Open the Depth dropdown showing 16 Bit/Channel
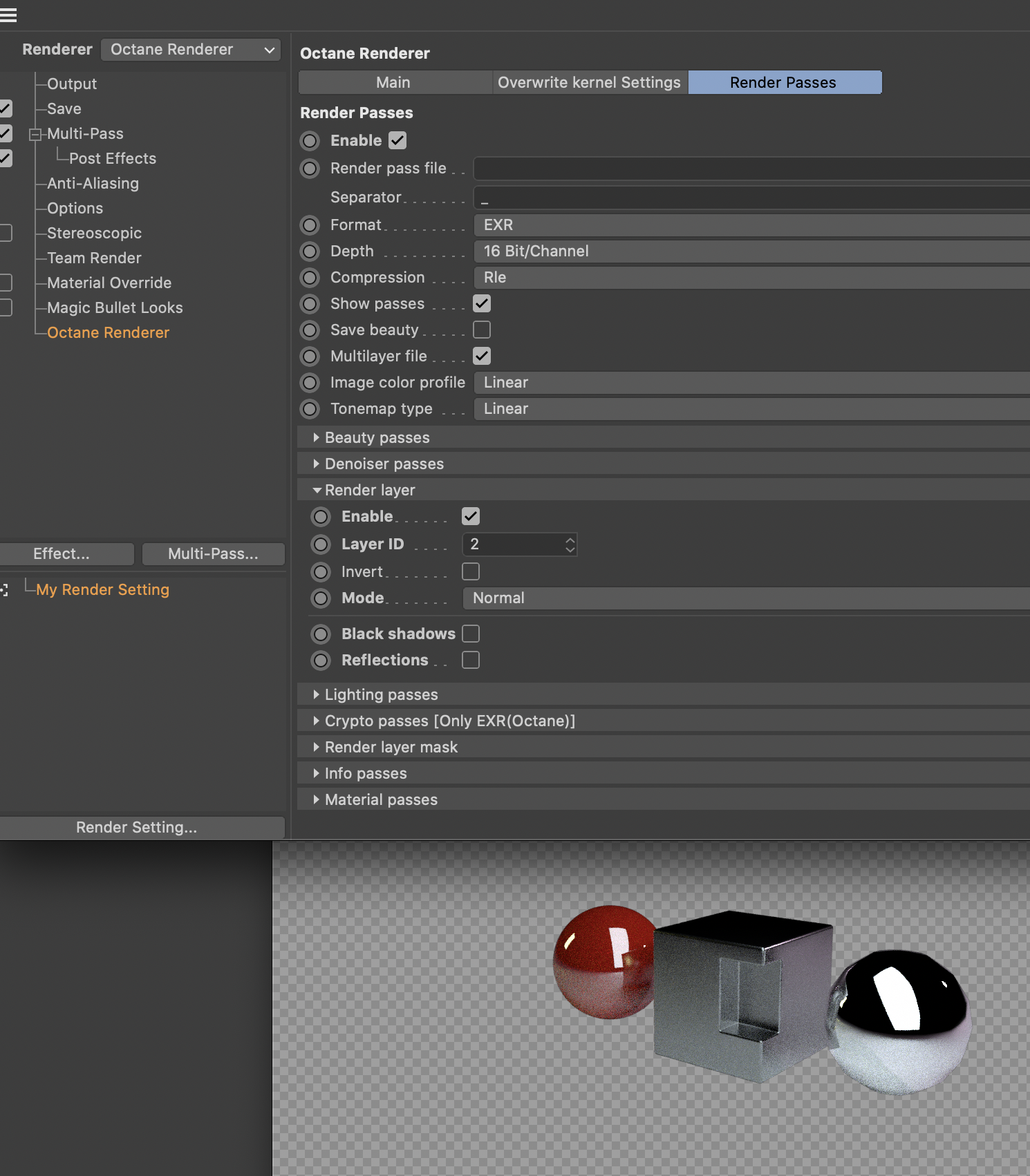This screenshot has height=1176, width=1030. point(751,252)
